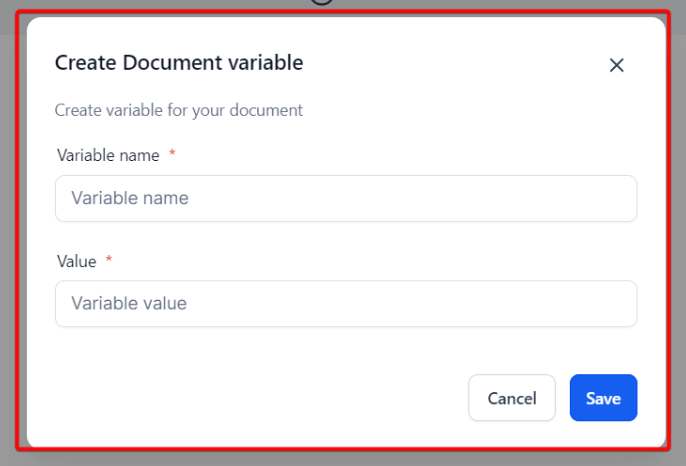Place cursor in the "Variable value" placeholder box
This screenshot has height=466, width=686.
[346, 303]
